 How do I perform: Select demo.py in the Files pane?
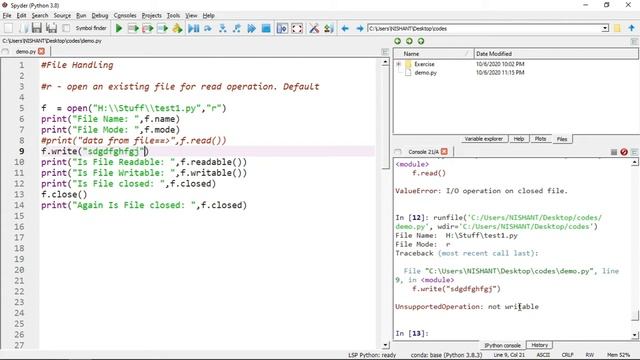pyautogui.click(x=425, y=73)
